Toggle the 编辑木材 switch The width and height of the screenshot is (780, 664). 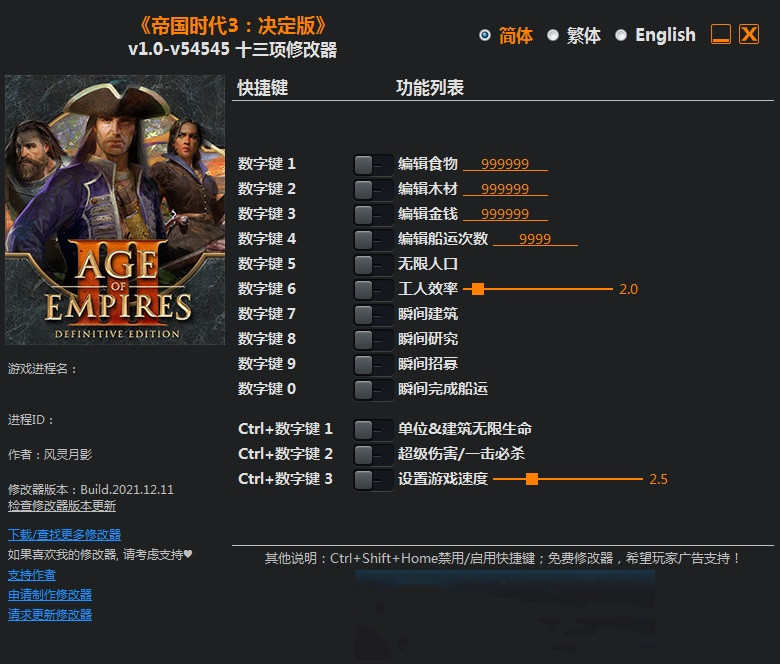373,190
